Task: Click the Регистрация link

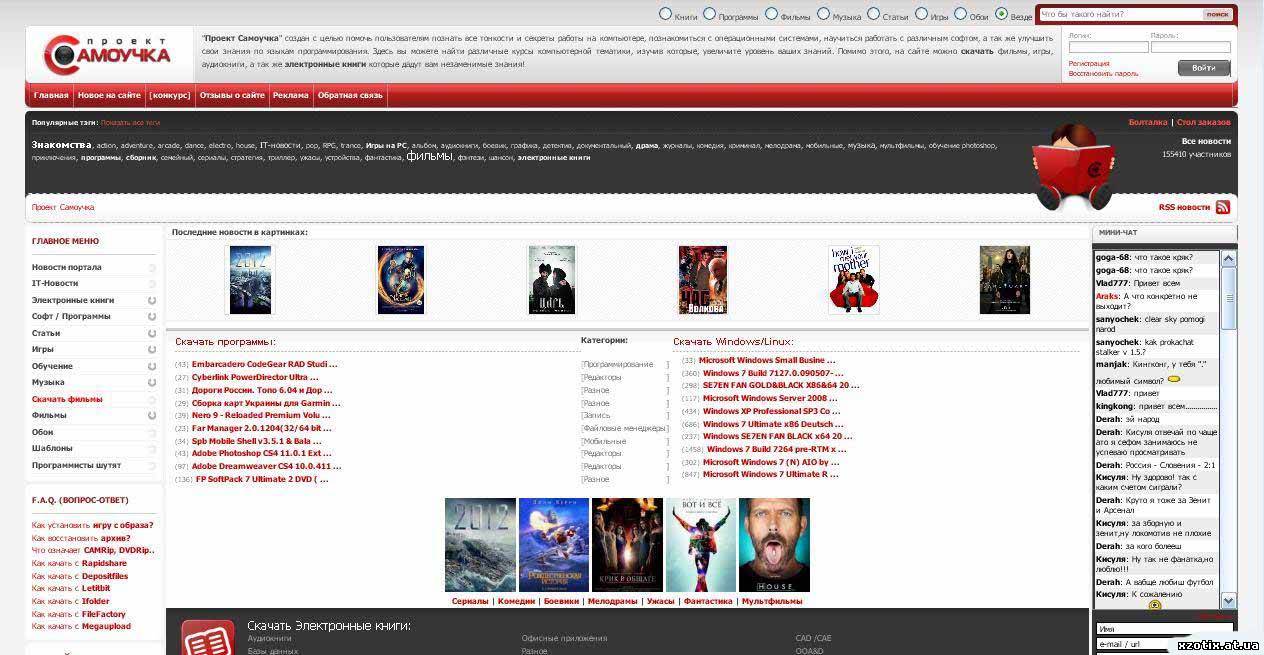Action: tap(1089, 63)
